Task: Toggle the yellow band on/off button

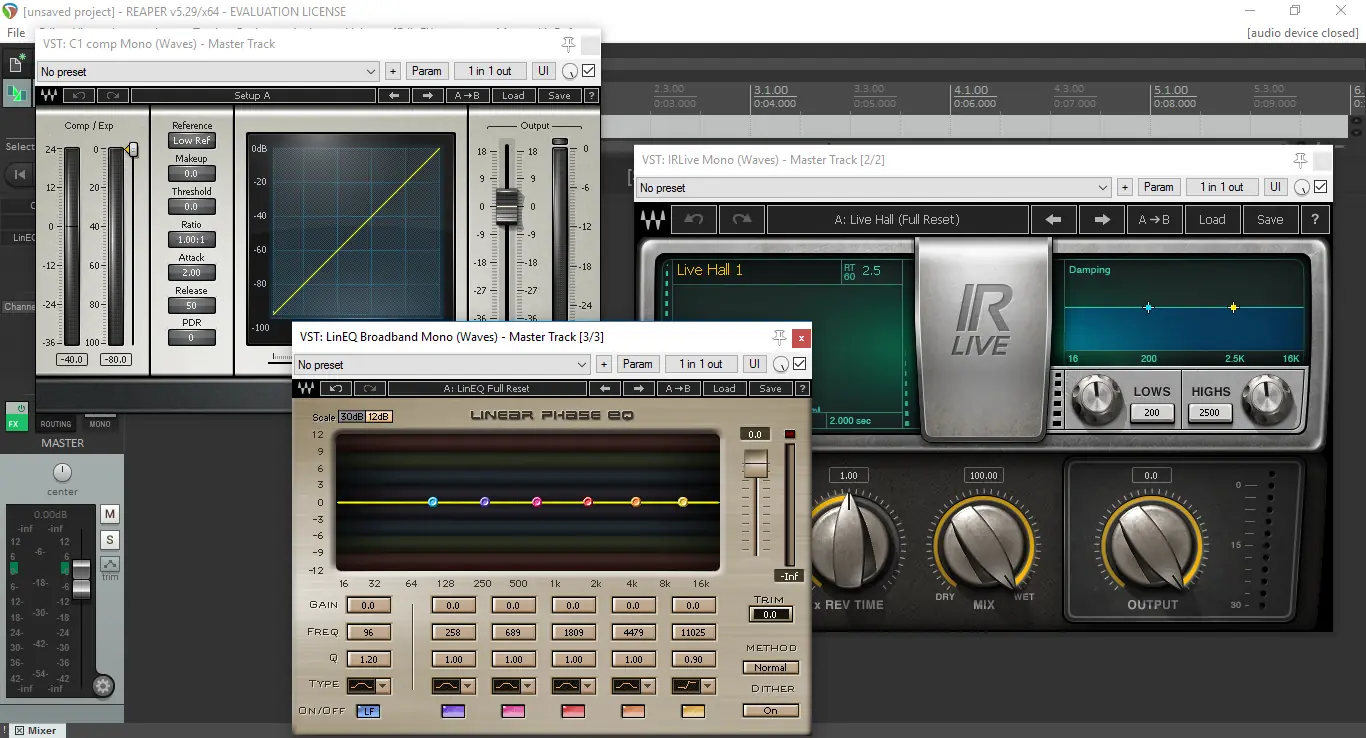Action: (693, 711)
